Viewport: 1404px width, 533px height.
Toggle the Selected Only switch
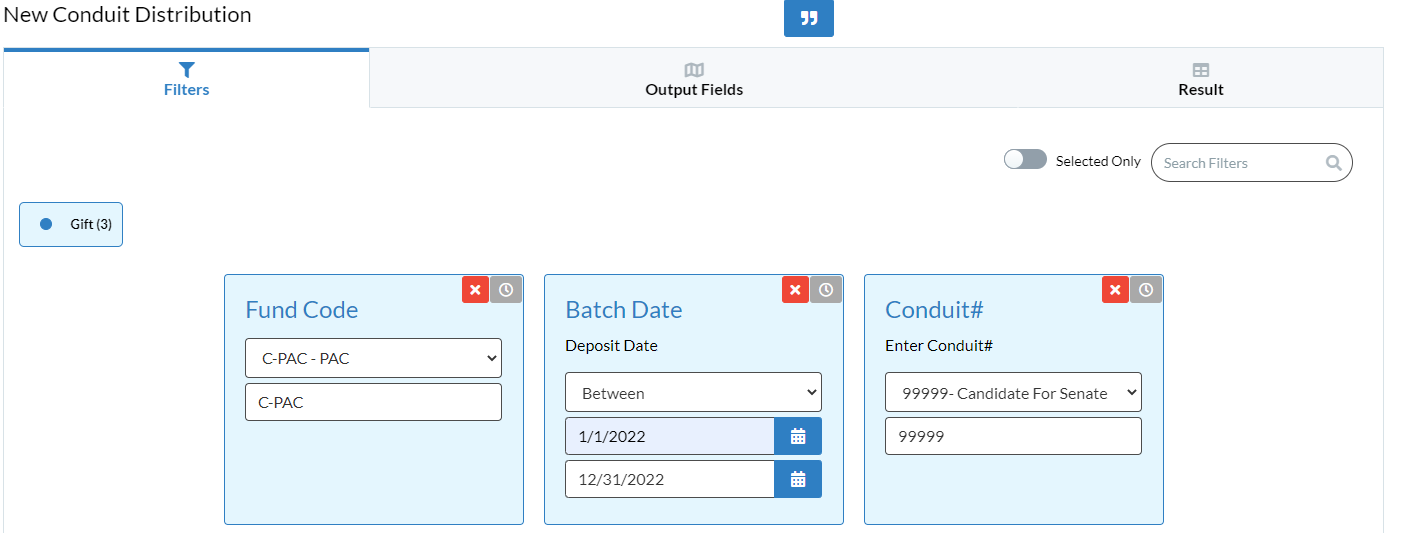(x=1025, y=160)
